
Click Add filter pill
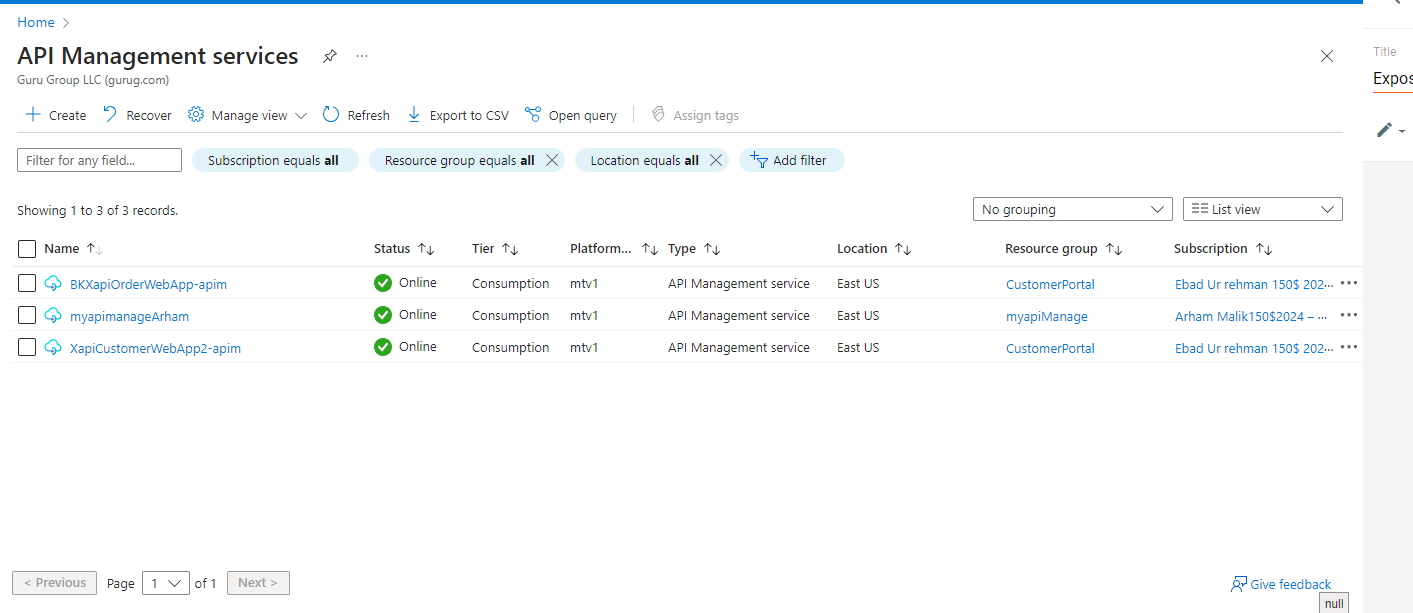[791, 160]
